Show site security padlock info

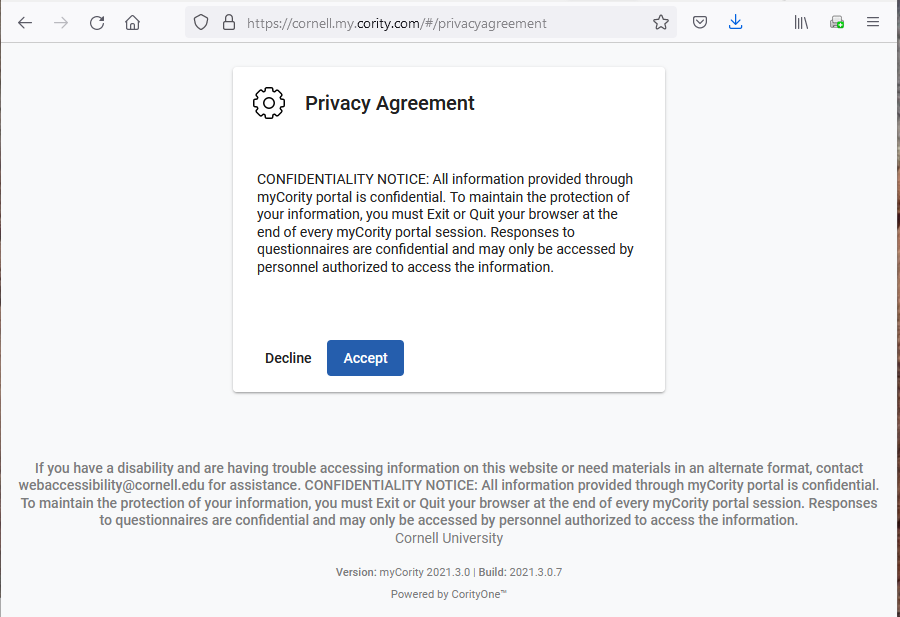pyautogui.click(x=228, y=23)
